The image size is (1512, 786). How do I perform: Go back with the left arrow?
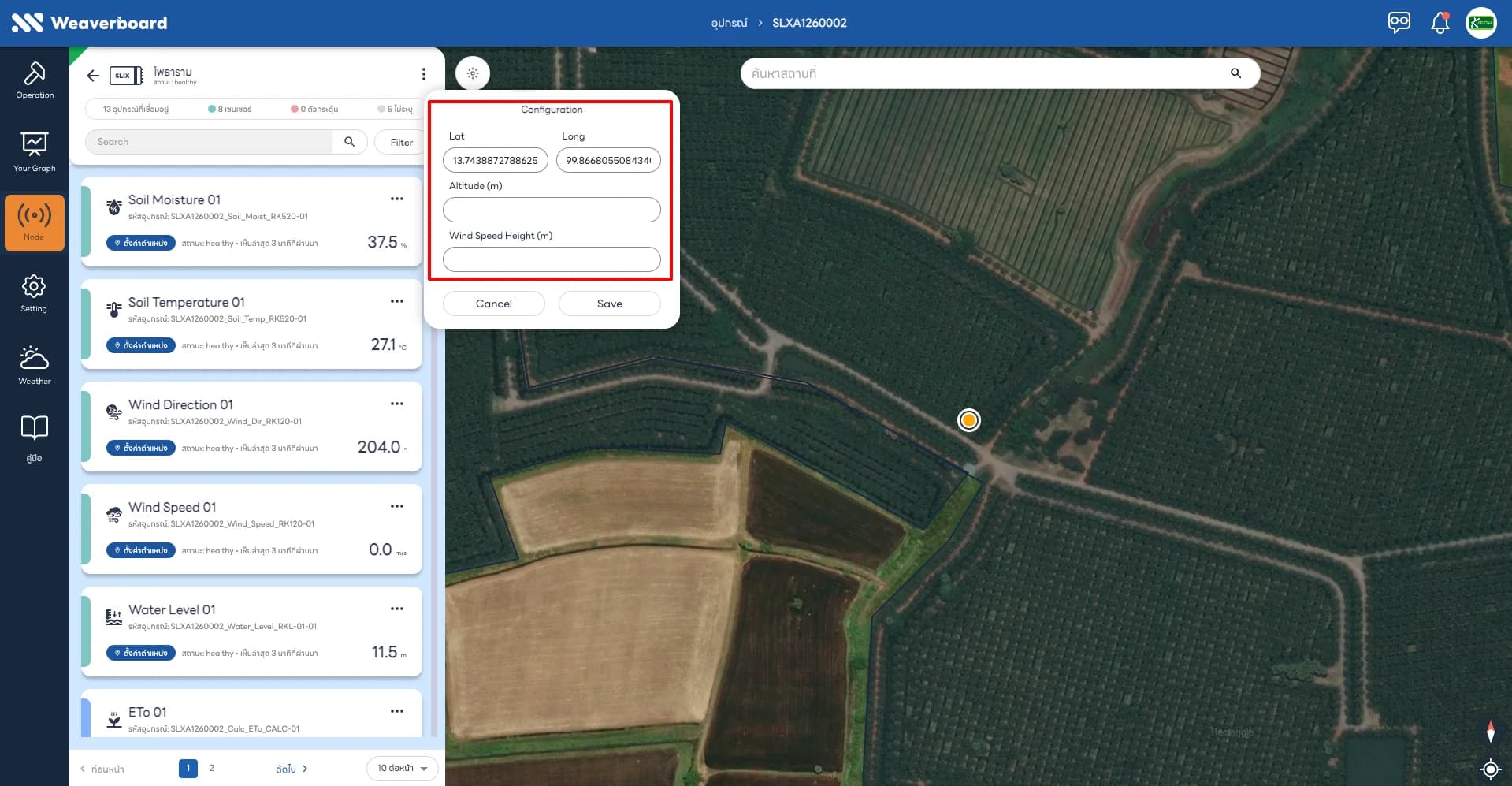point(93,76)
